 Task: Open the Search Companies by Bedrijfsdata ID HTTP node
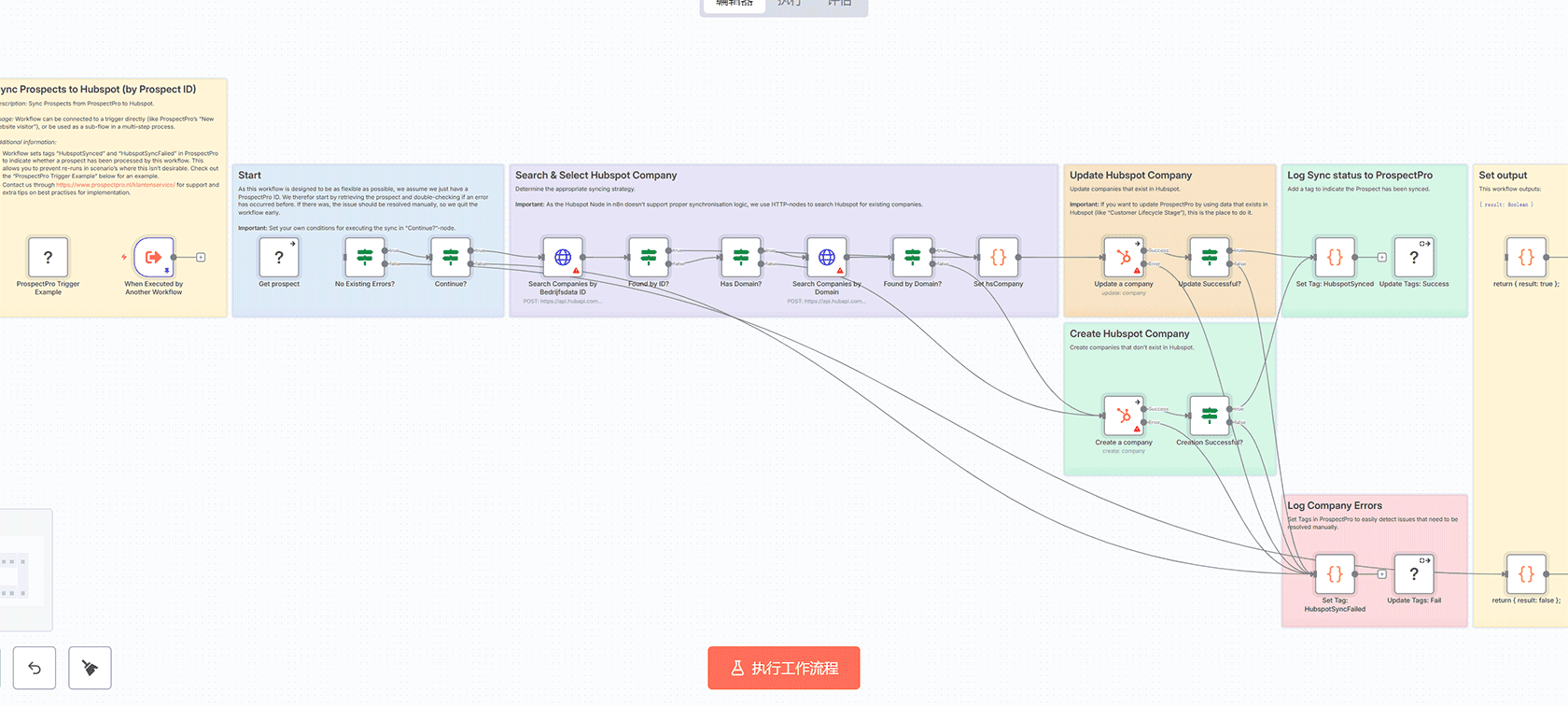[x=563, y=257]
